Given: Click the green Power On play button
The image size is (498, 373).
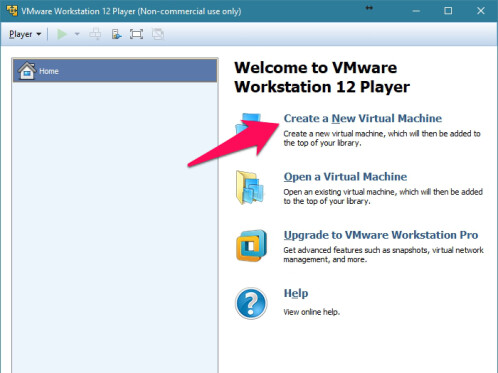Looking at the screenshot, I should pyautogui.click(x=62, y=34).
